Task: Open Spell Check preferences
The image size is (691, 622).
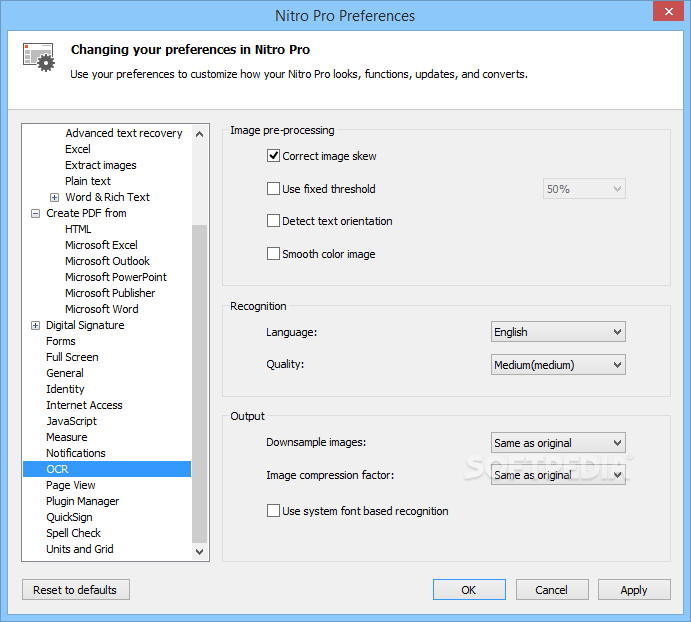Action: (73, 533)
